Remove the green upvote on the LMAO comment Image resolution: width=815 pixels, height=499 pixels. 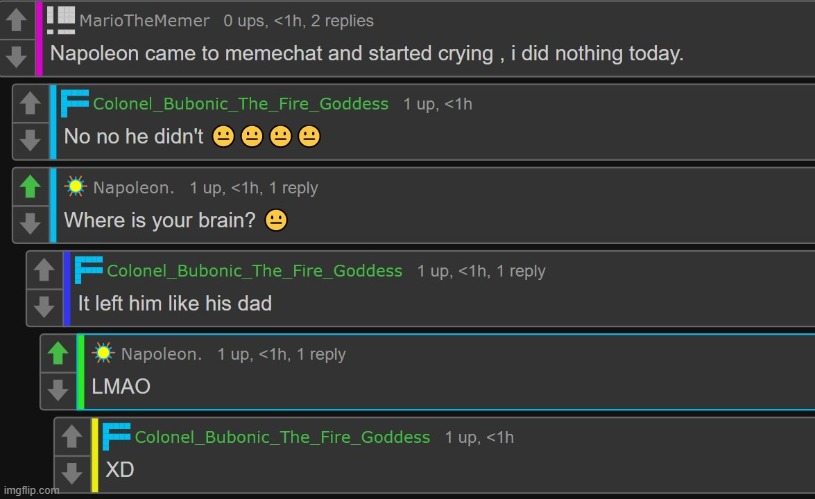59,352
